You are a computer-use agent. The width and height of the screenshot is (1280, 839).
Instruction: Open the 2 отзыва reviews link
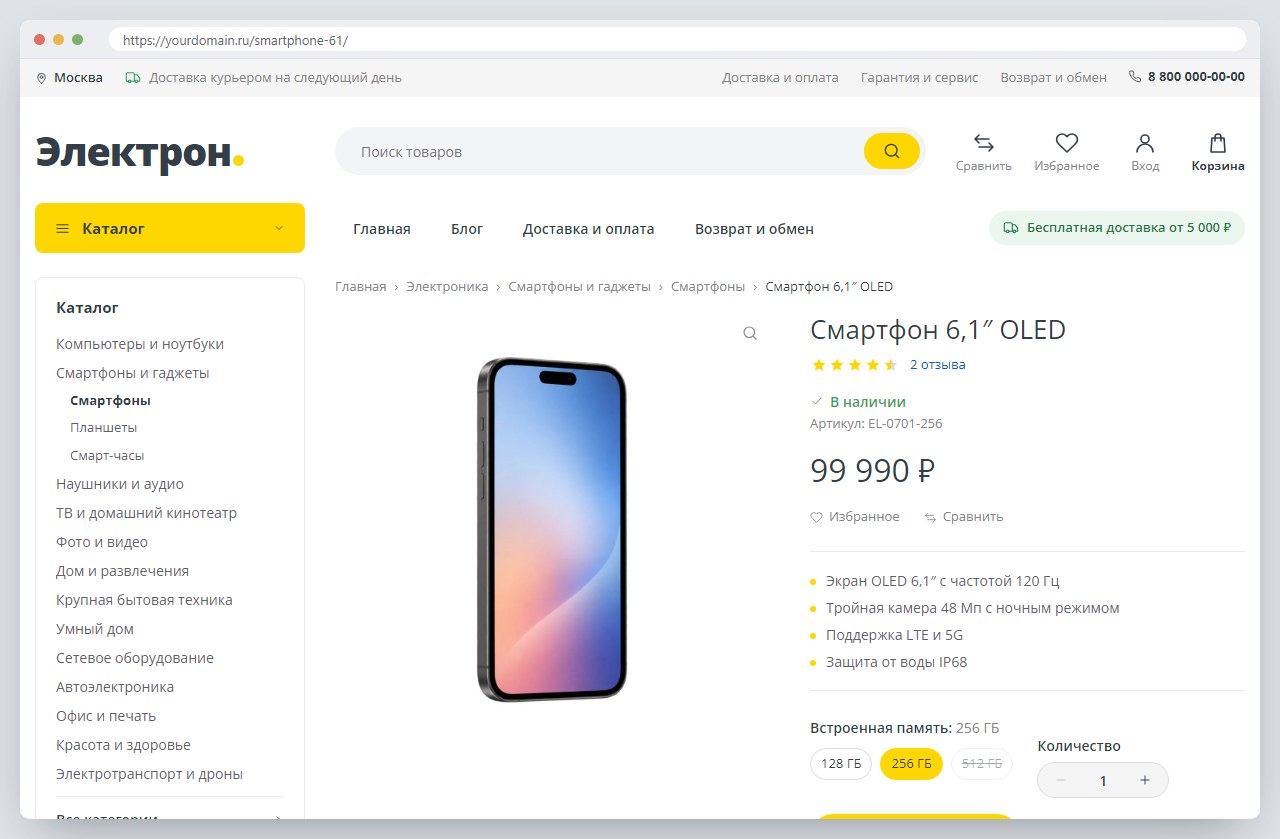[x=938, y=365]
